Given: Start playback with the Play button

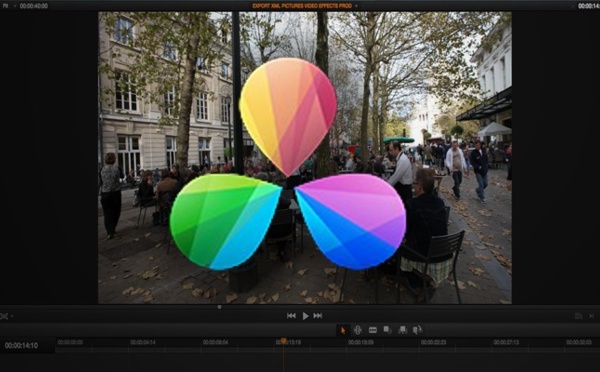Looking at the screenshot, I should pos(305,316).
